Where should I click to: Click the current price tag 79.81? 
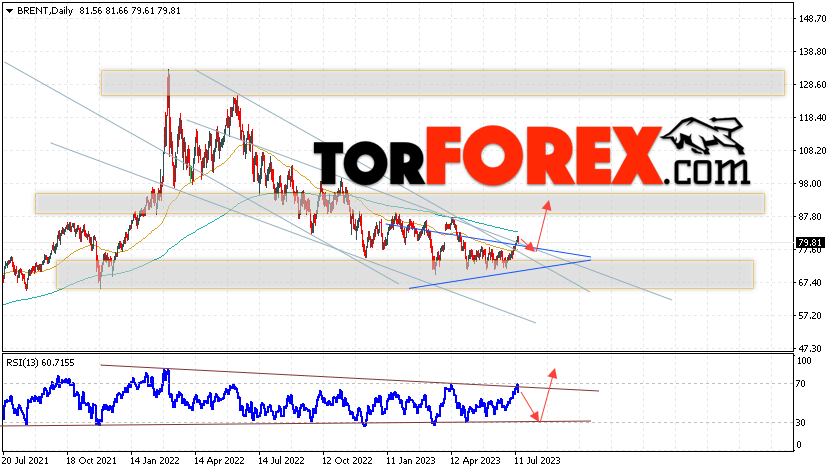point(810,243)
